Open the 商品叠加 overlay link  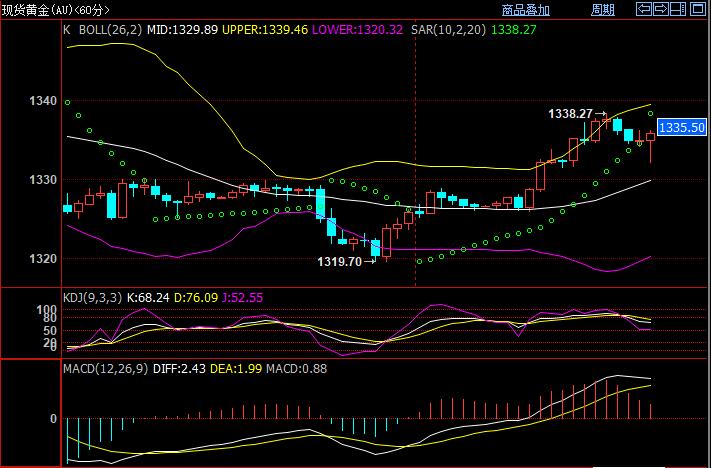pyautogui.click(x=526, y=10)
